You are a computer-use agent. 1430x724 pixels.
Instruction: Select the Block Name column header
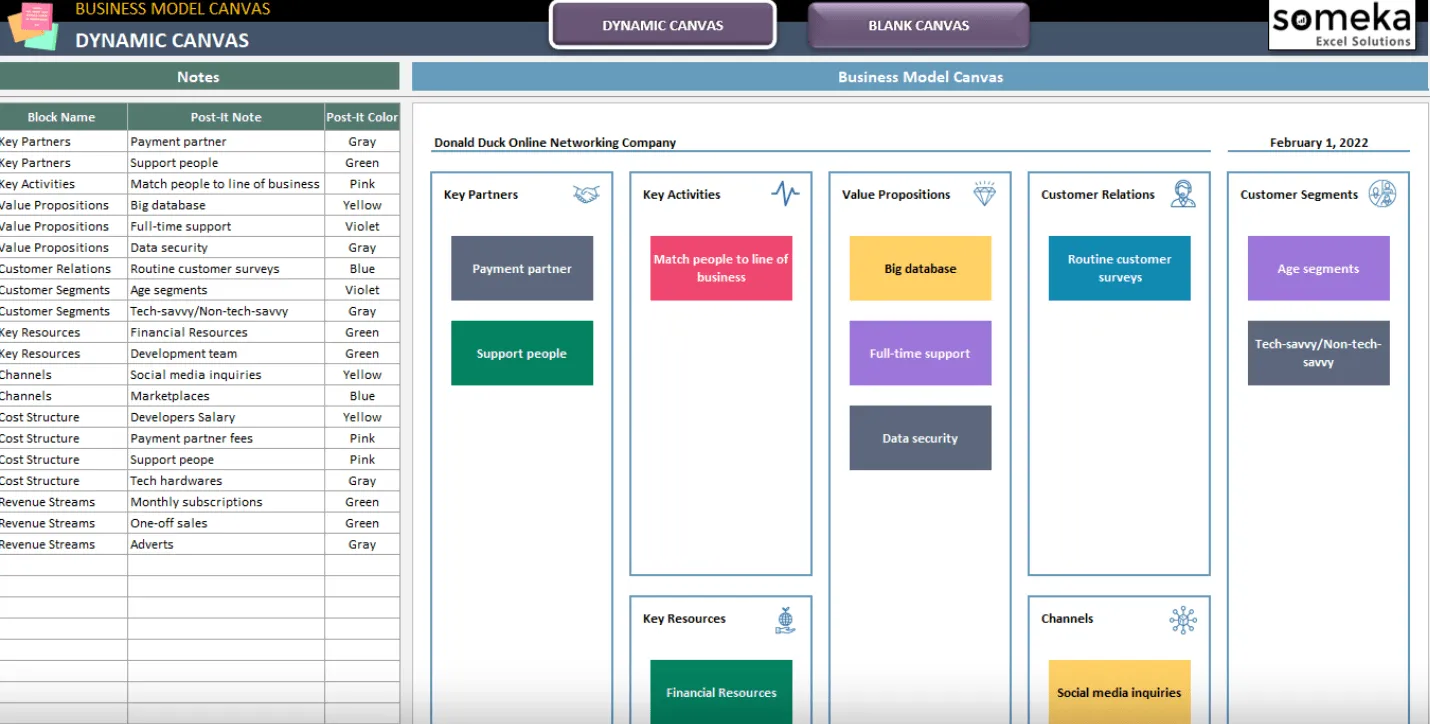(62, 117)
